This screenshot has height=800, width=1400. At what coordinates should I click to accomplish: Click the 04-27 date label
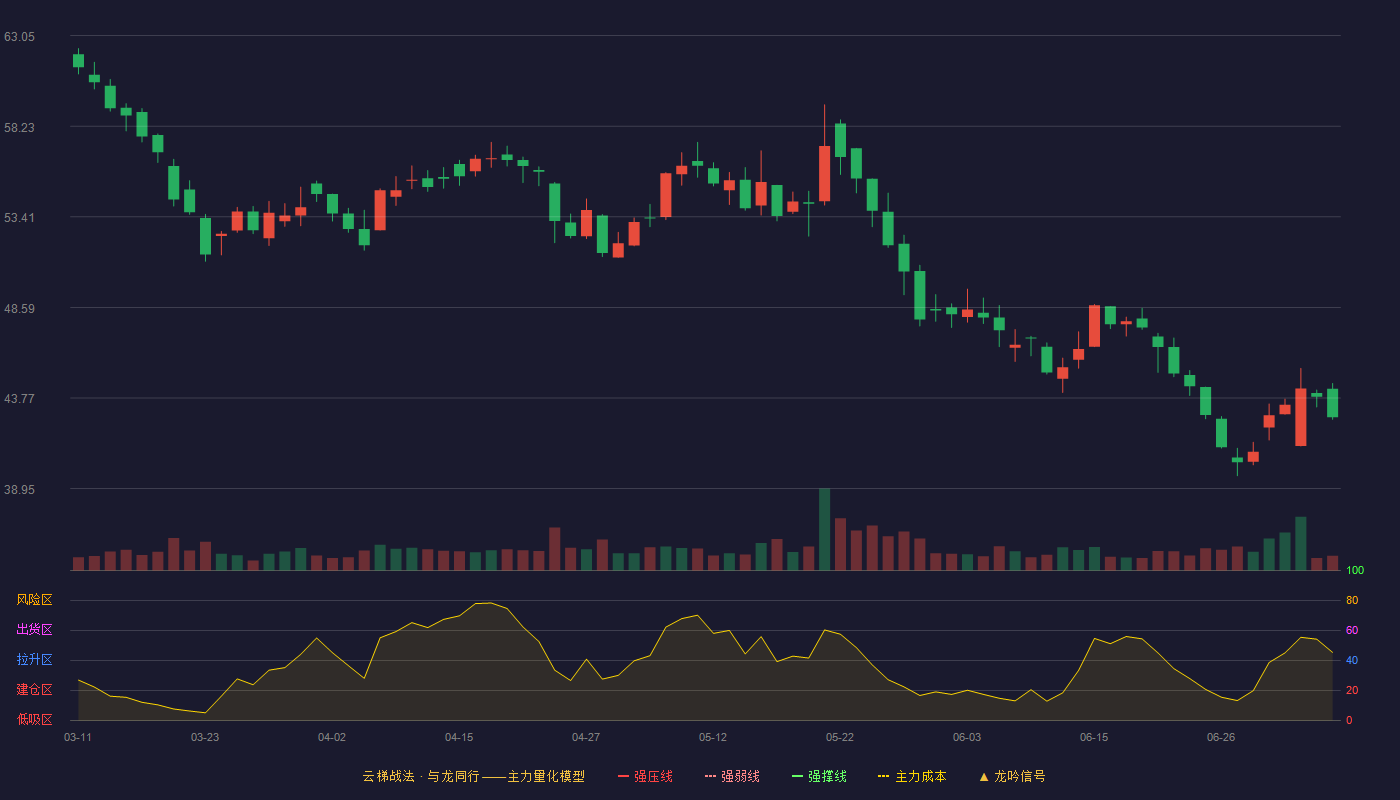586,737
